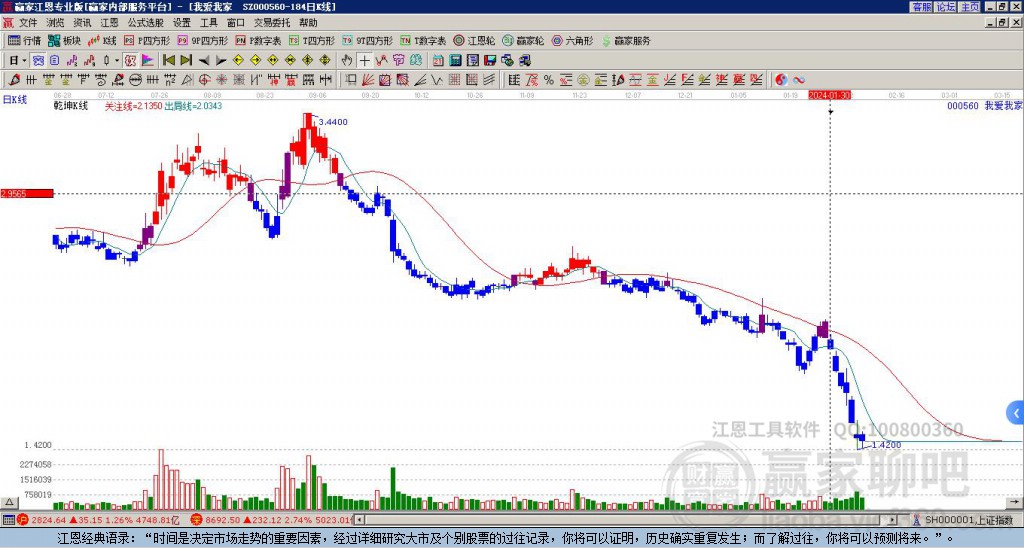Image resolution: width=1024 pixels, height=548 pixels.
Task: Click the yin-yang taiji icon
Action: pos(781,80)
